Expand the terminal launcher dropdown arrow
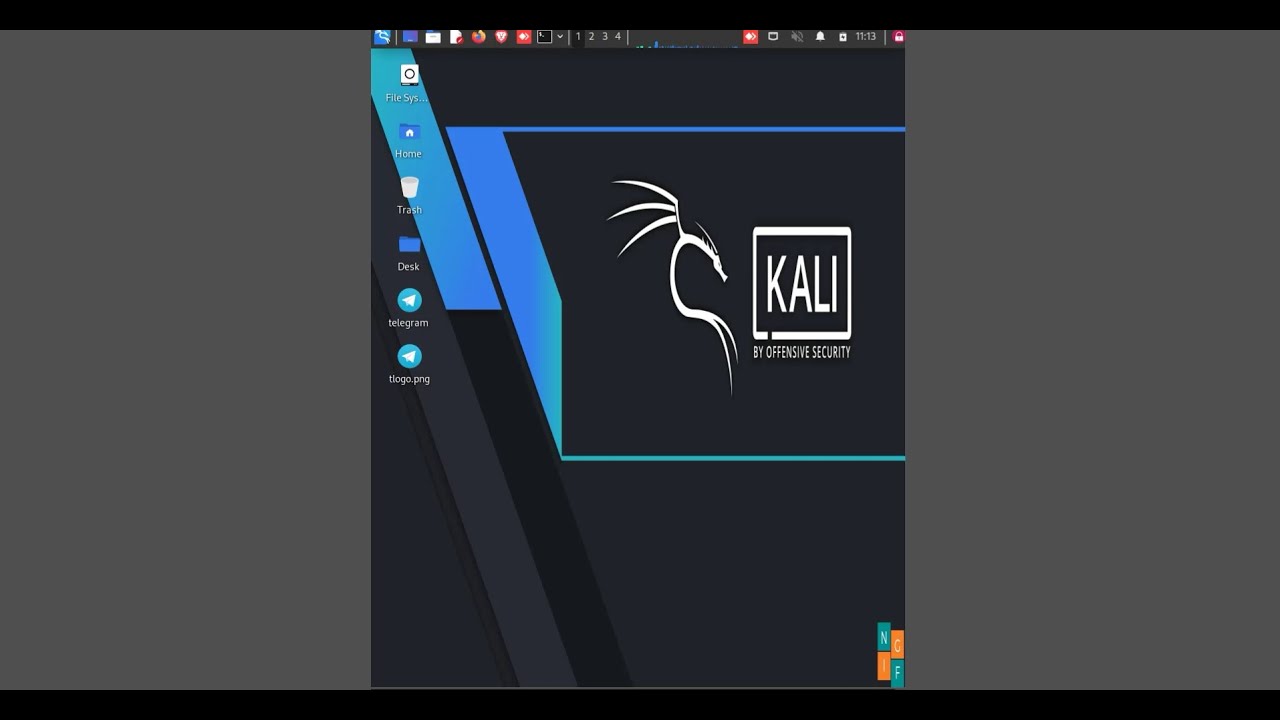Viewport: 1280px width, 720px height. (x=560, y=37)
